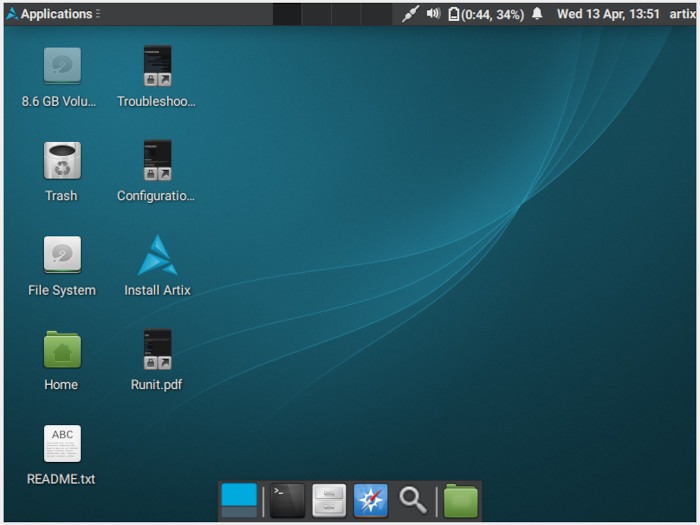
Task: Select the 8.6 GB Volume desktop icon
Action: [x=62, y=66]
